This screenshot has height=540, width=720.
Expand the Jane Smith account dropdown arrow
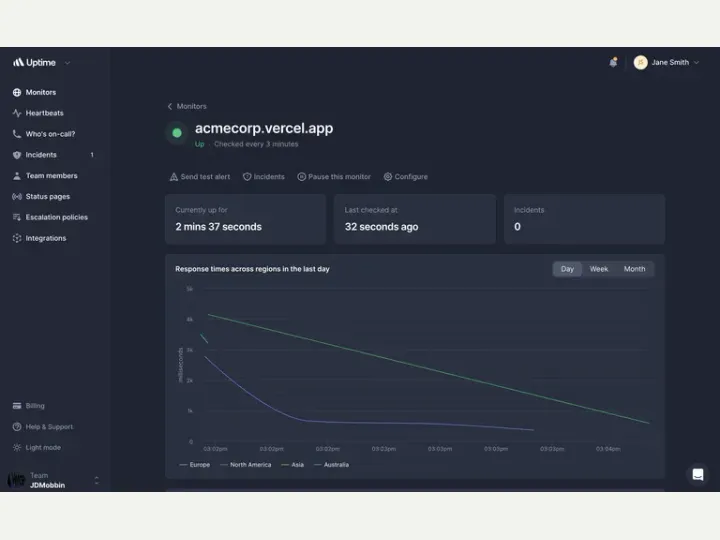coord(697,62)
